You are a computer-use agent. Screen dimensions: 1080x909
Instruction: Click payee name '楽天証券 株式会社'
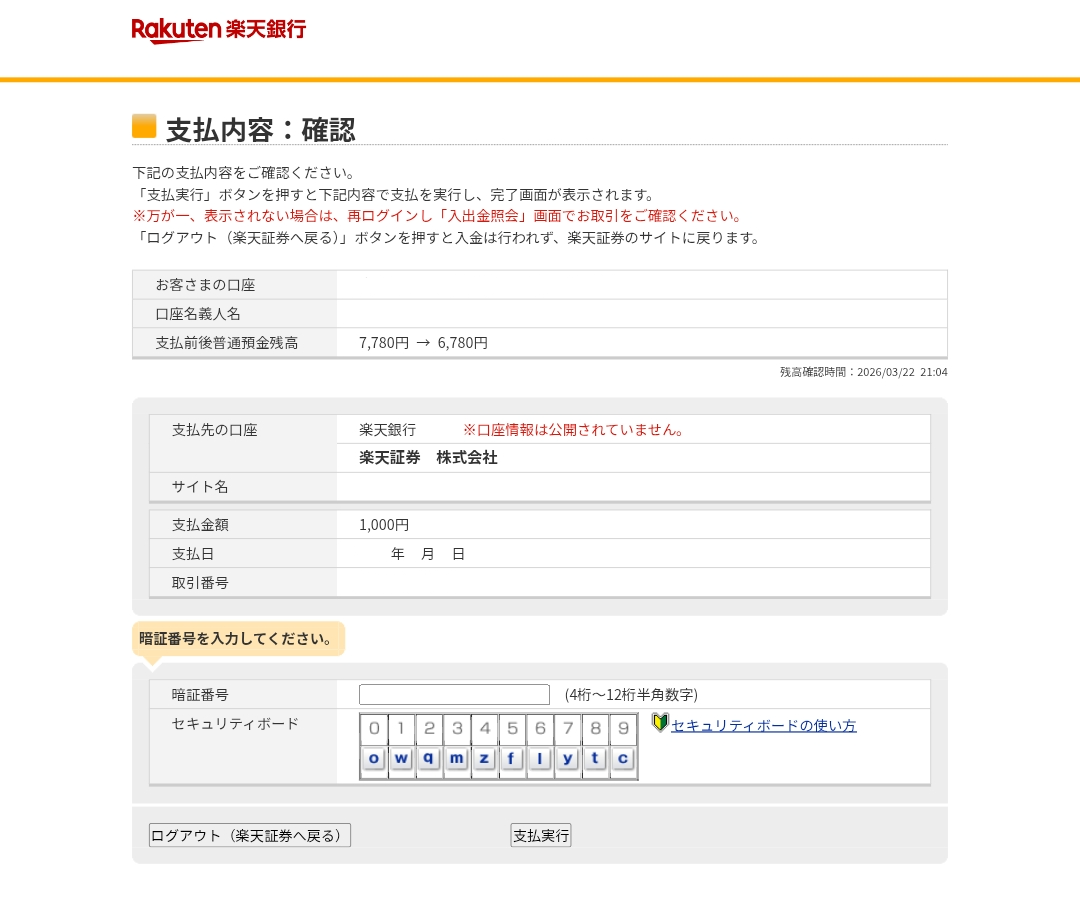point(428,458)
